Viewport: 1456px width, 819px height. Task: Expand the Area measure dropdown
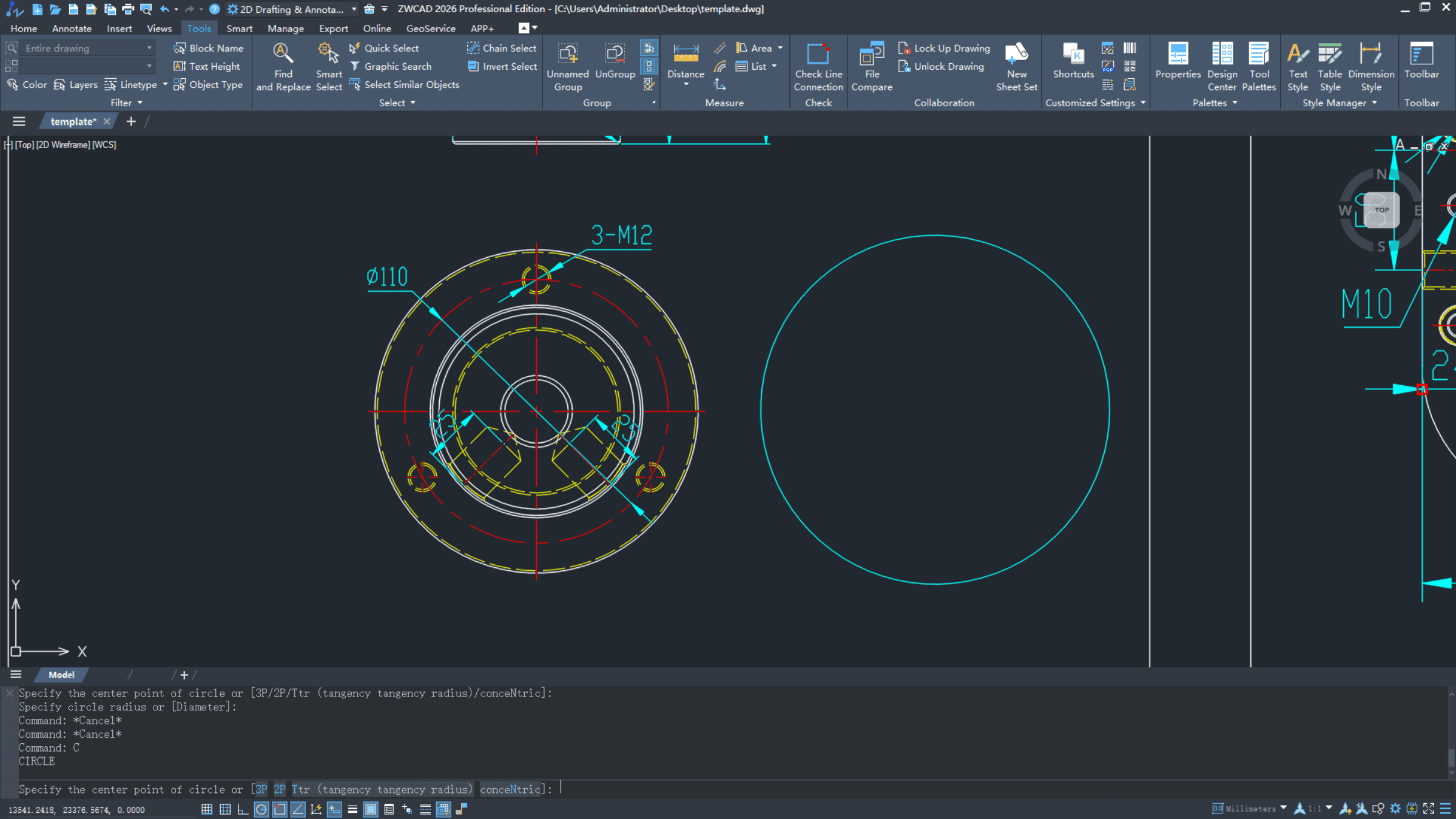[780, 48]
